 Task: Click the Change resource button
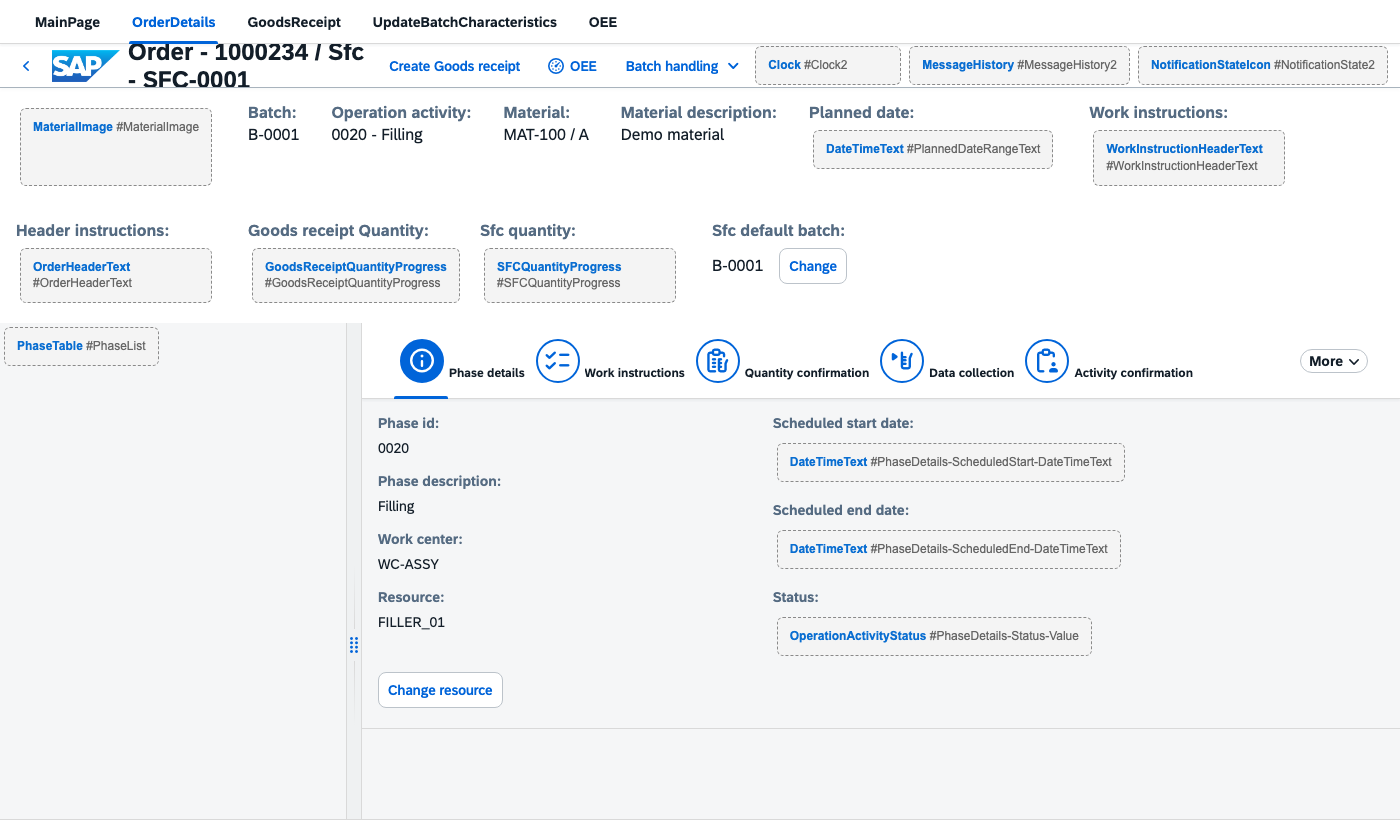point(440,690)
